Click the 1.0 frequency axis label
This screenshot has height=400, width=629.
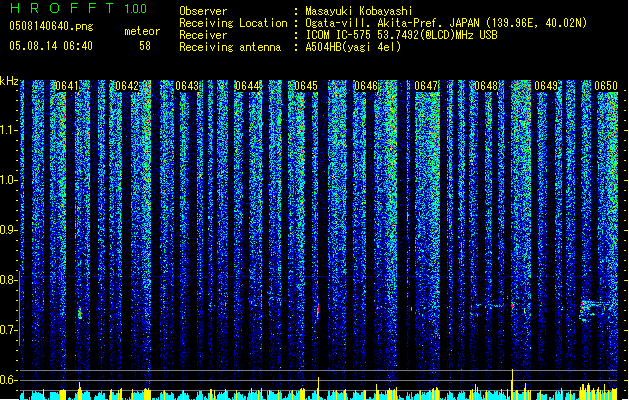coord(9,180)
